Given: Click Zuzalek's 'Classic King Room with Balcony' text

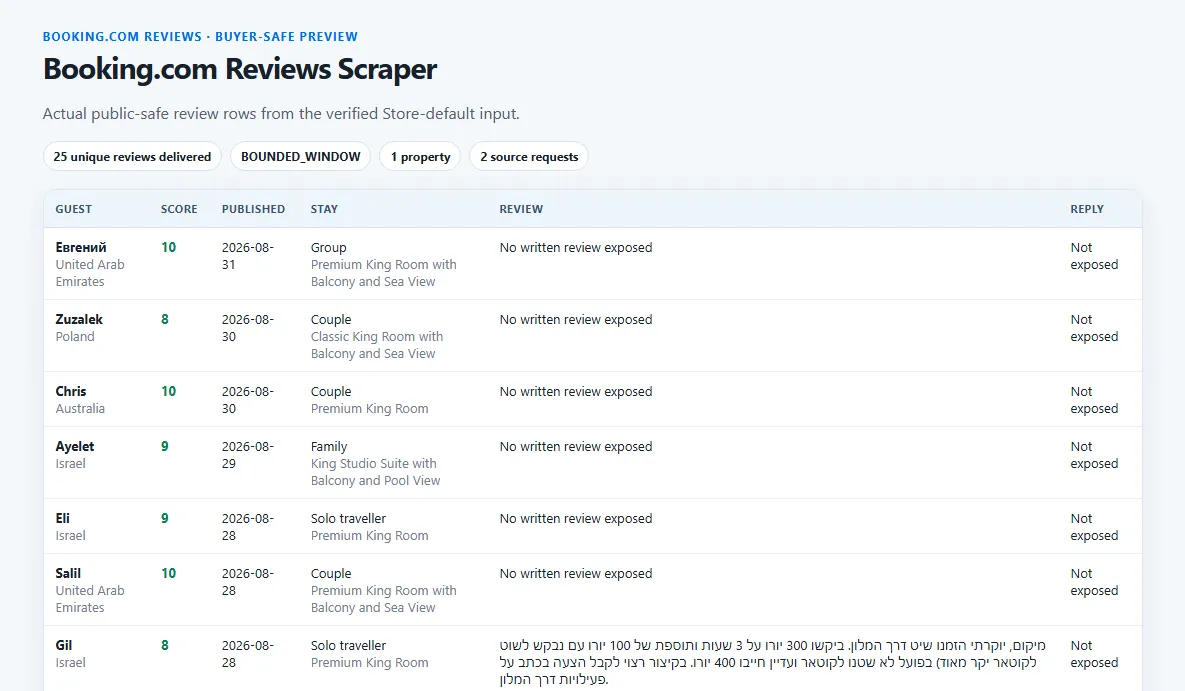Looking at the screenshot, I should coord(376,345).
